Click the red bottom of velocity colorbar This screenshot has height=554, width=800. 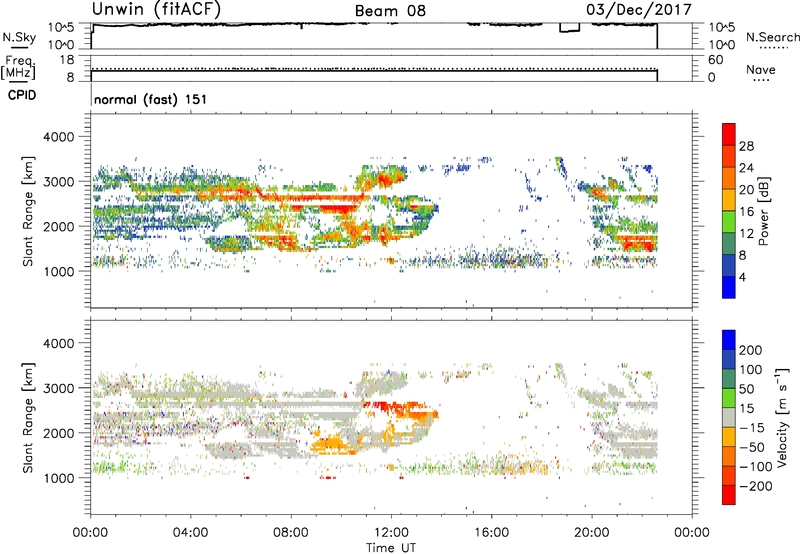pos(729,495)
